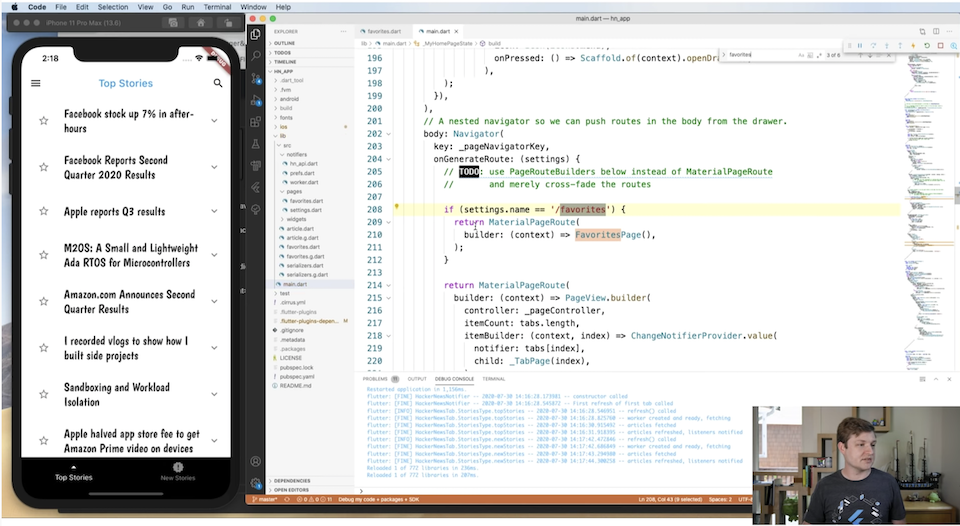Tap New Stories tab in simulator
The width and height of the screenshot is (960, 526).
178,472
